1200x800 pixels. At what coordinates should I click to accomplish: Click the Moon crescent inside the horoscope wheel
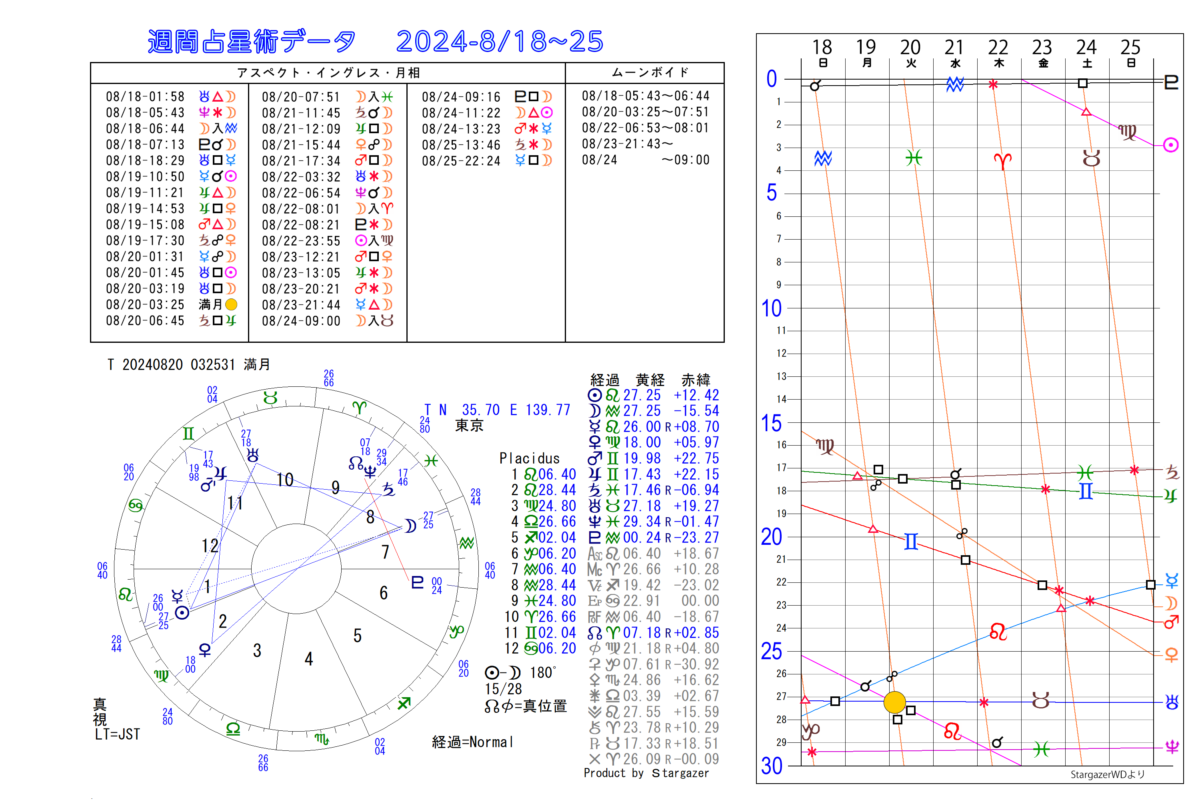(409, 525)
